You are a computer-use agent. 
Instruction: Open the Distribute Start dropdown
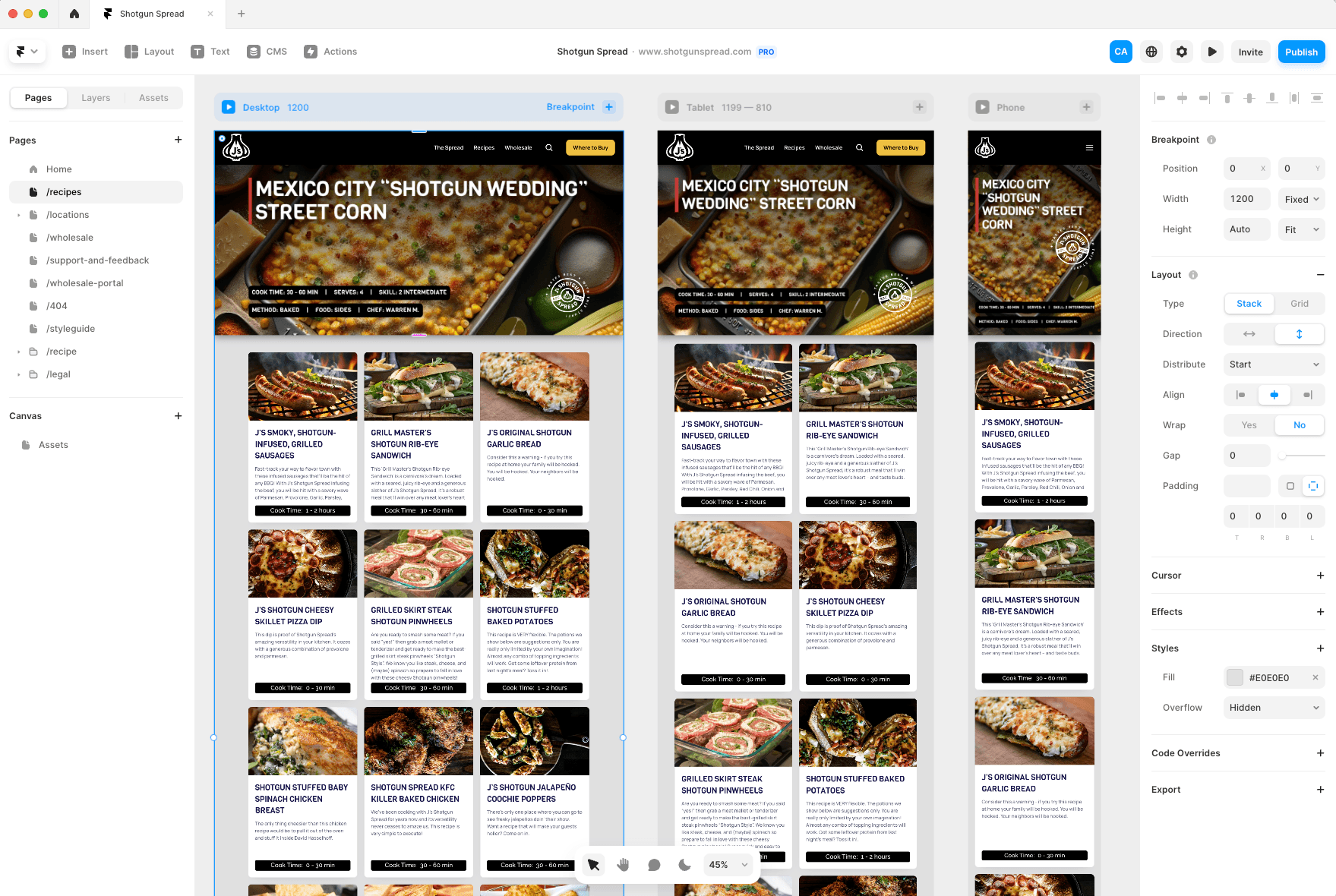[x=1274, y=364]
